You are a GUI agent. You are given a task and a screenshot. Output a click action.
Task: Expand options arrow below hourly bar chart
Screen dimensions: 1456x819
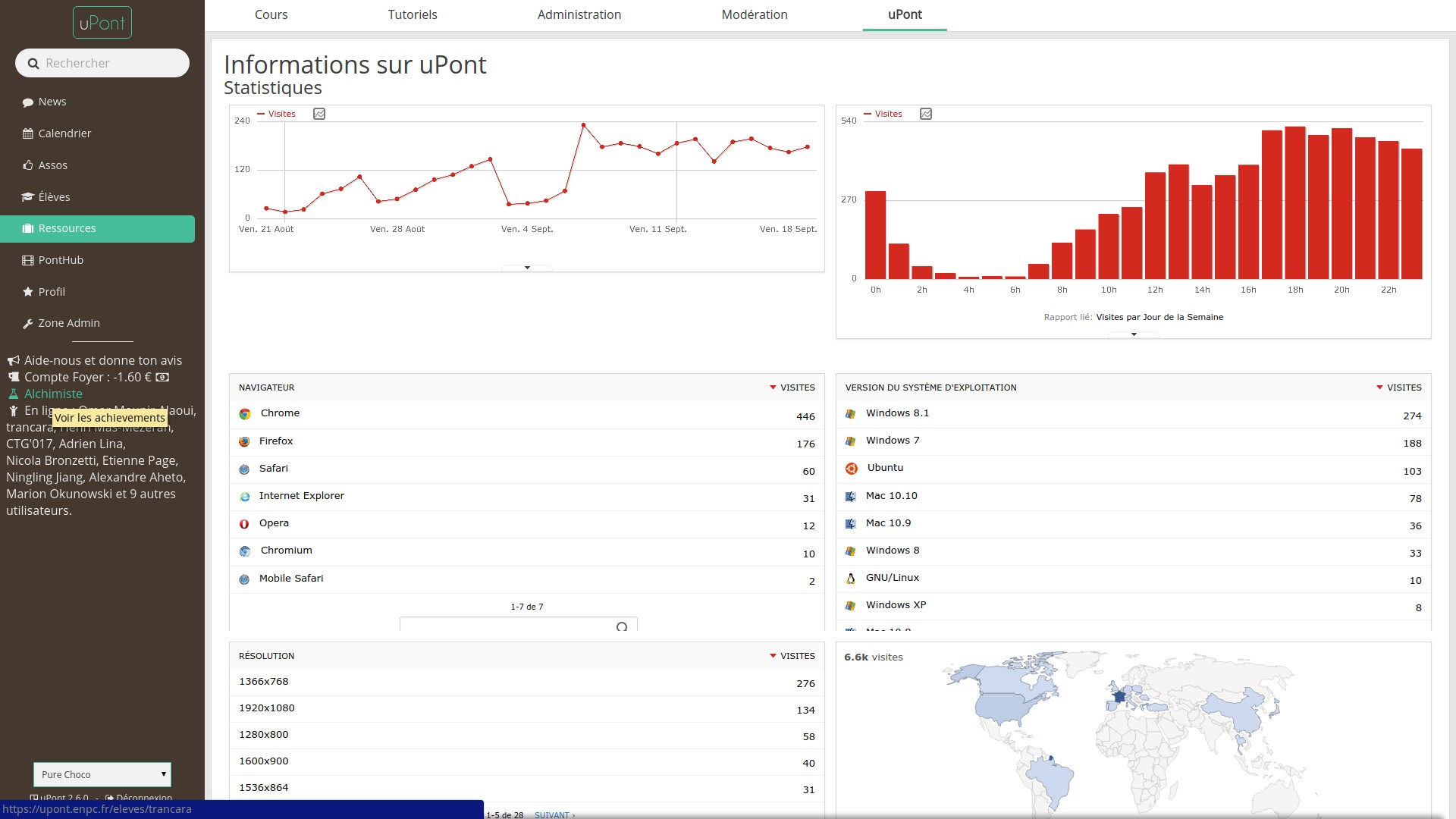(x=1134, y=334)
